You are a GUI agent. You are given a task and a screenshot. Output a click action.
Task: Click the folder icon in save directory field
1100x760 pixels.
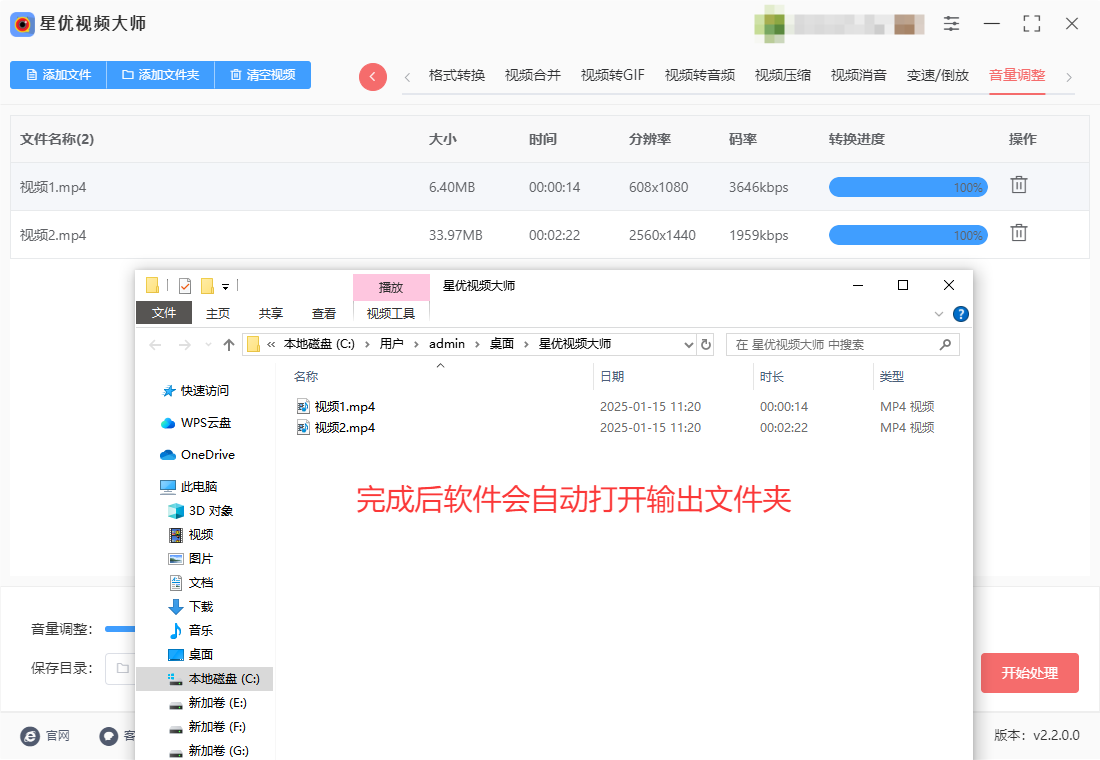pos(123,668)
